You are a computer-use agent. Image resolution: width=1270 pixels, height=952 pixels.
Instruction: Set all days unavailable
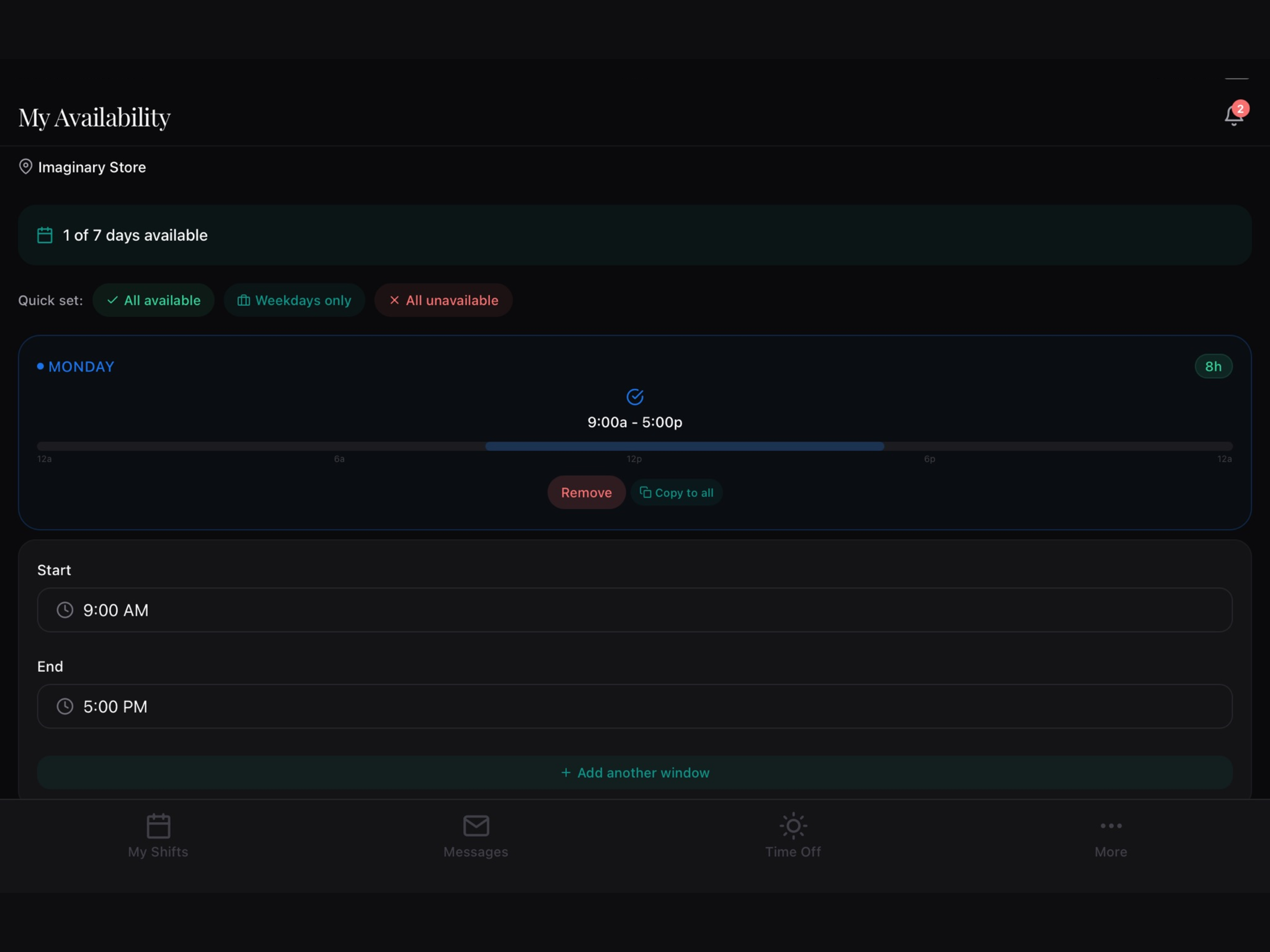[443, 300]
